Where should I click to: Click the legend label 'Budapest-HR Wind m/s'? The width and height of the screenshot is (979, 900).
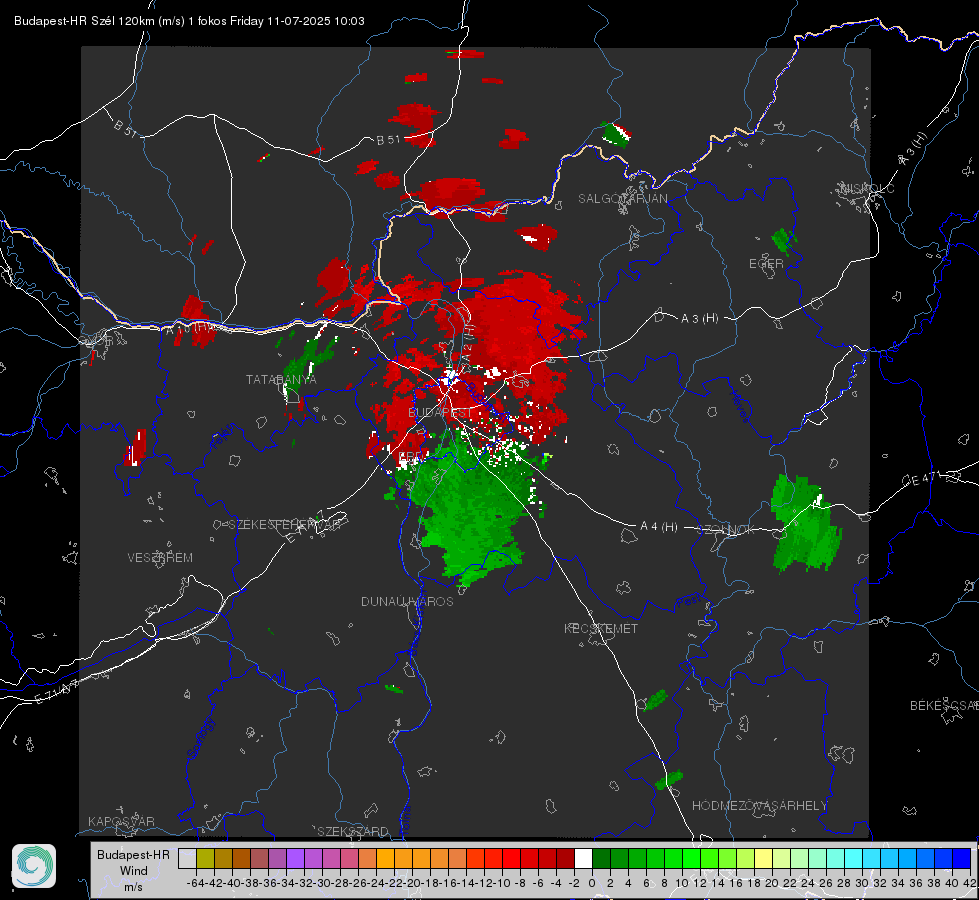[133, 870]
